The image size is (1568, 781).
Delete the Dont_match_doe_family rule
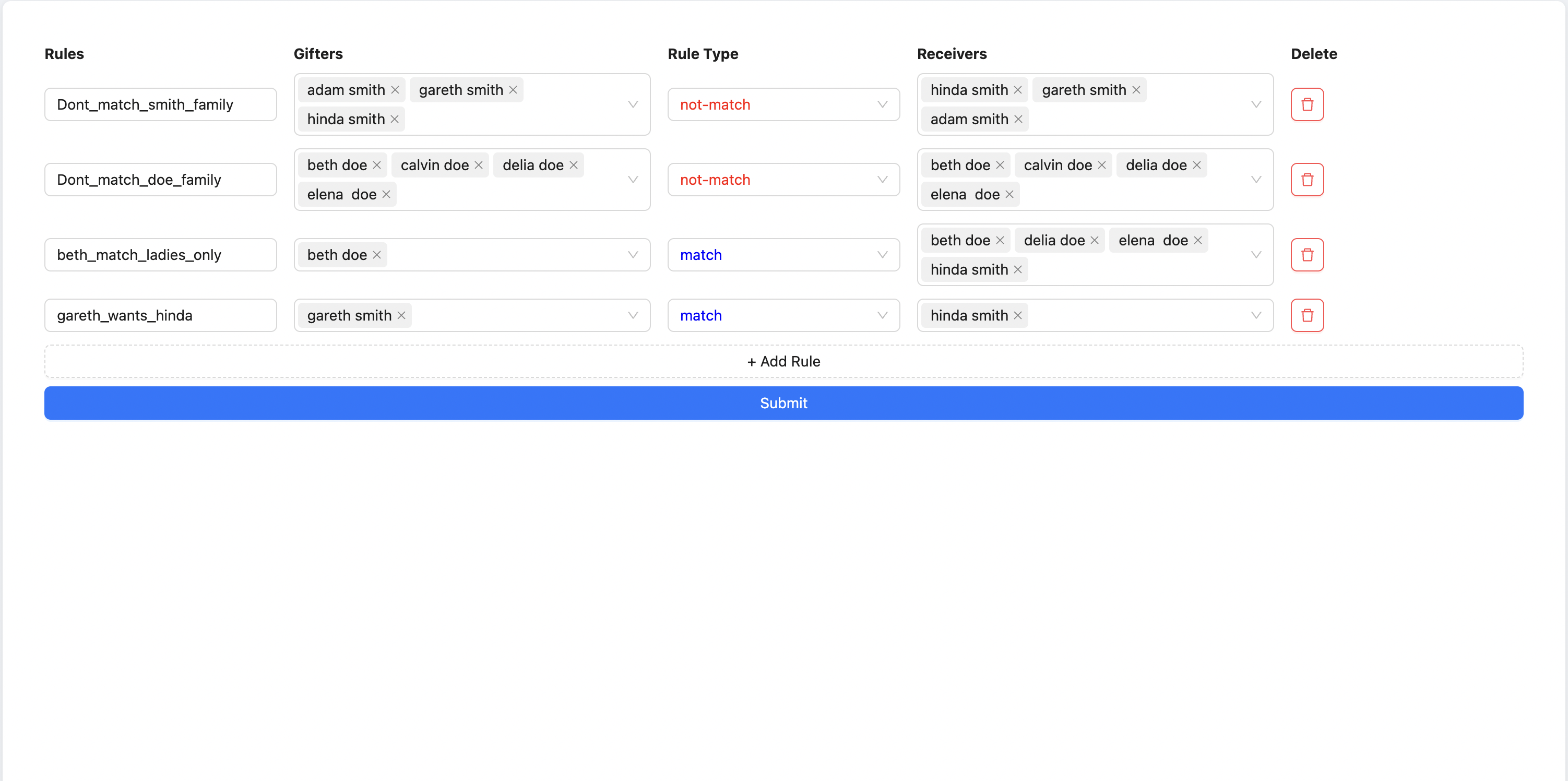(1307, 180)
